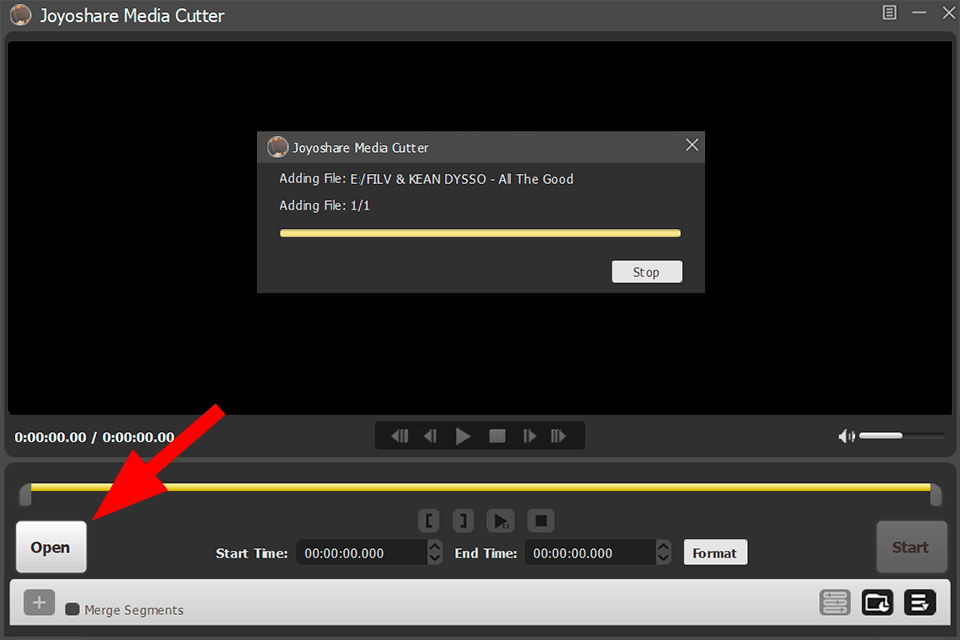Select the set start point icon
960x640 pixels.
(428, 520)
